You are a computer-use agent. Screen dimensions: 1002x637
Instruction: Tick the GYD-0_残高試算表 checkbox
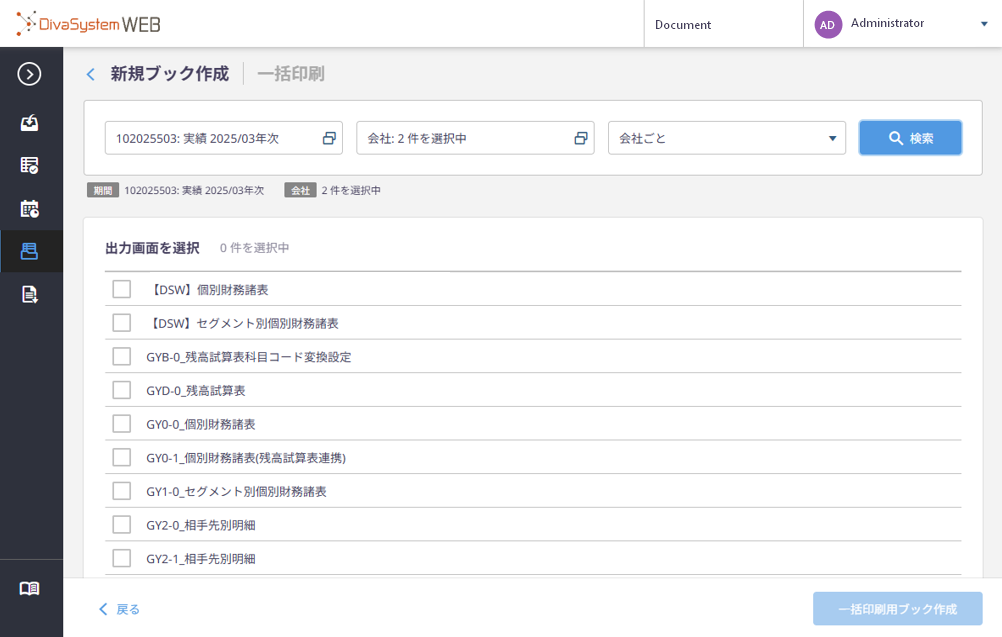tap(121, 390)
